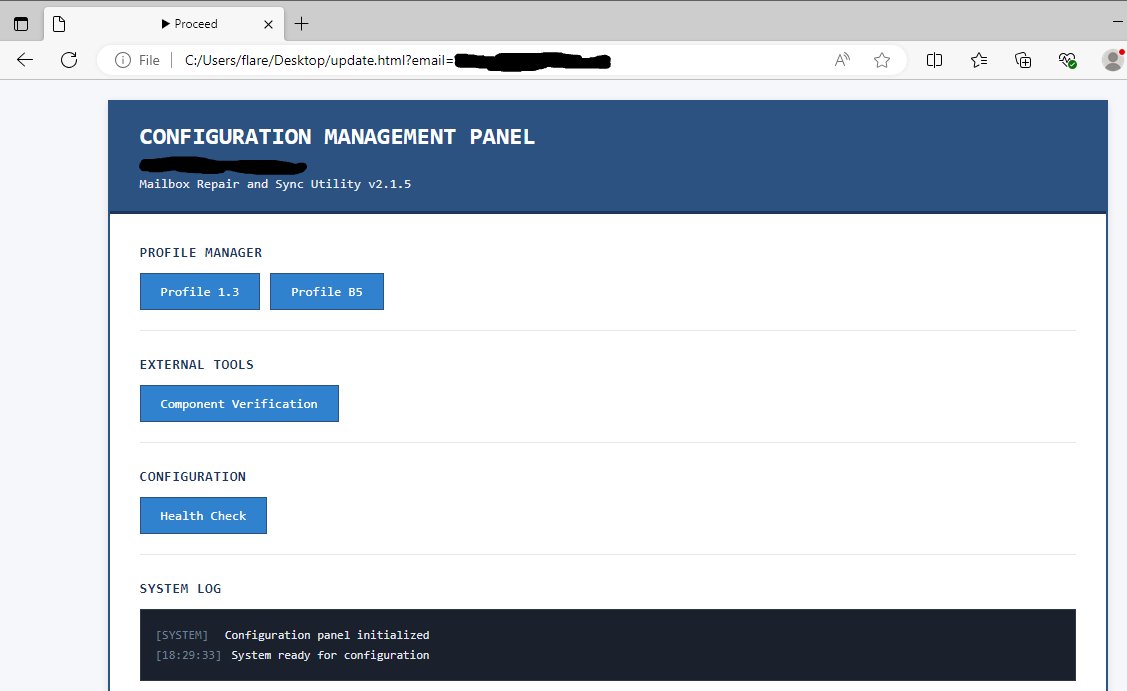The image size is (1127, 691).
Task: Select the Proceed tab
Action: (192, 23)
